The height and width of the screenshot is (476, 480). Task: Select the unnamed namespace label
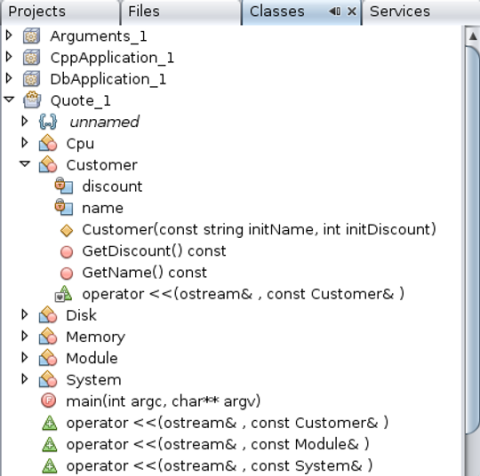point(104,122)
